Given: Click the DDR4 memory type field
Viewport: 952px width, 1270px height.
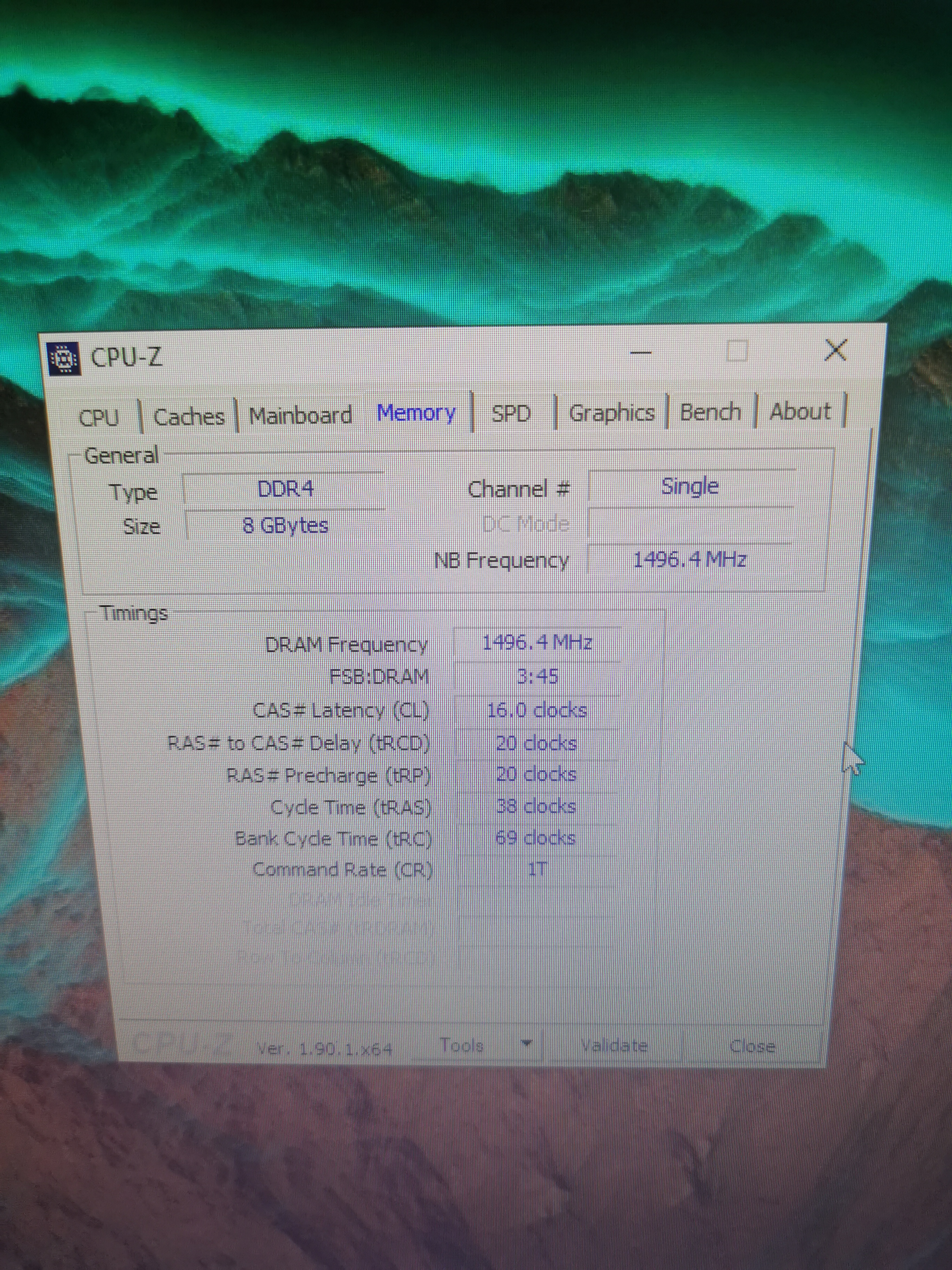Looking at the screenshot, I should (x=285, y=489).
